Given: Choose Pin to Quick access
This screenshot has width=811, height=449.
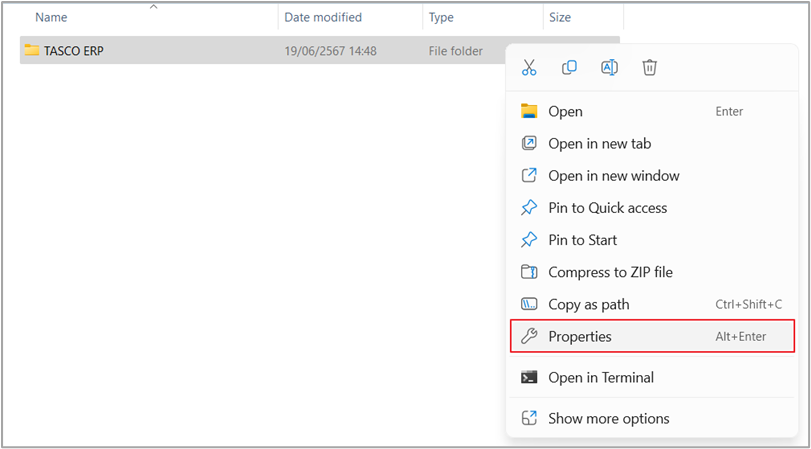Looking at the screenshot, I should [607, 208].
